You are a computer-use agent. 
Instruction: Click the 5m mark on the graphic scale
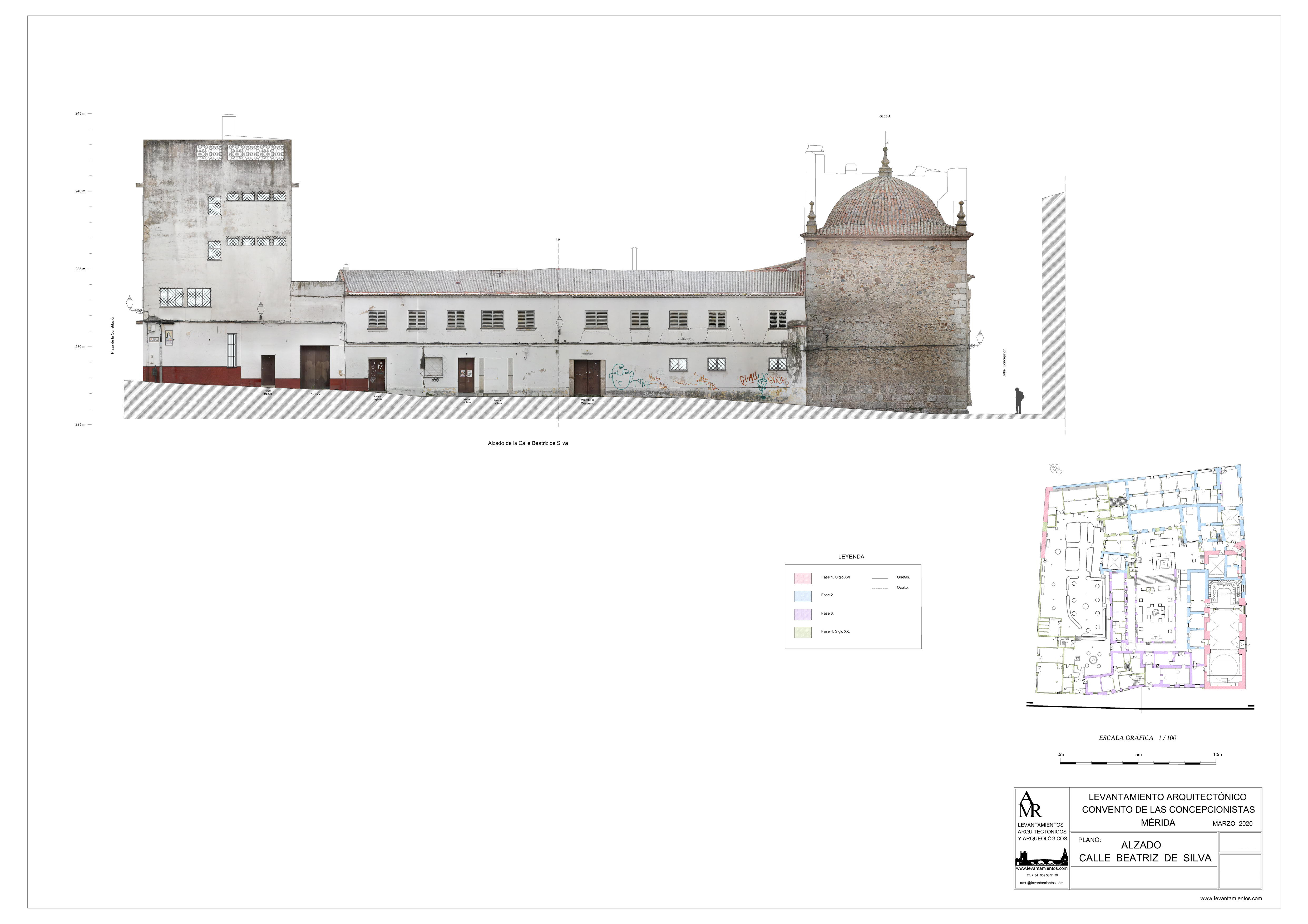[x=1138, y=755]
